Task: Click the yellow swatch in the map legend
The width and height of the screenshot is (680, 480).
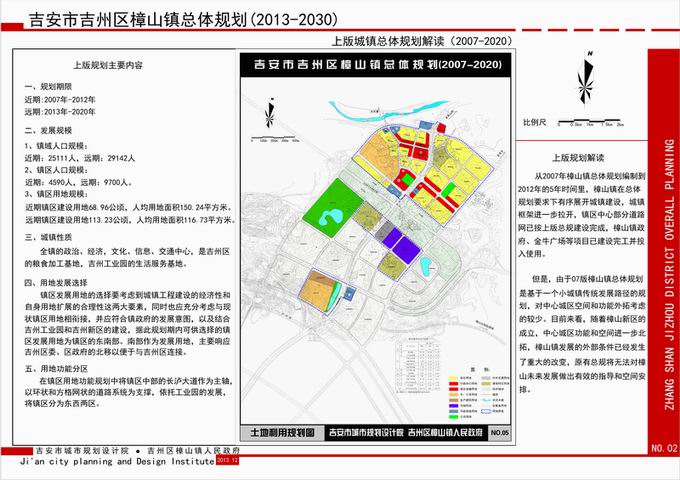Action: tap(453, 378)
